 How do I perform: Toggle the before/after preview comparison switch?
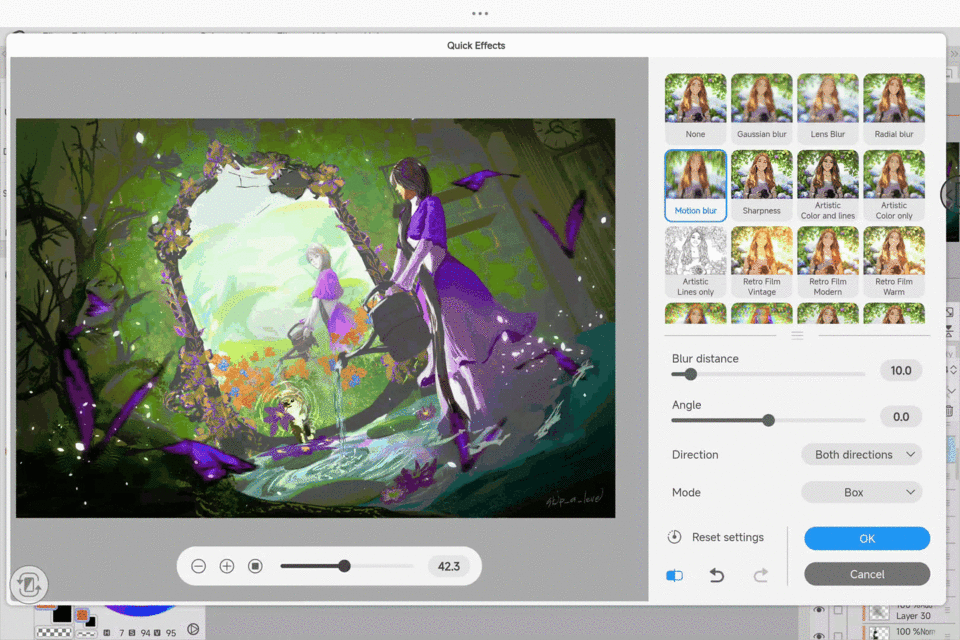pyautogui.click(x=675, y=575)
